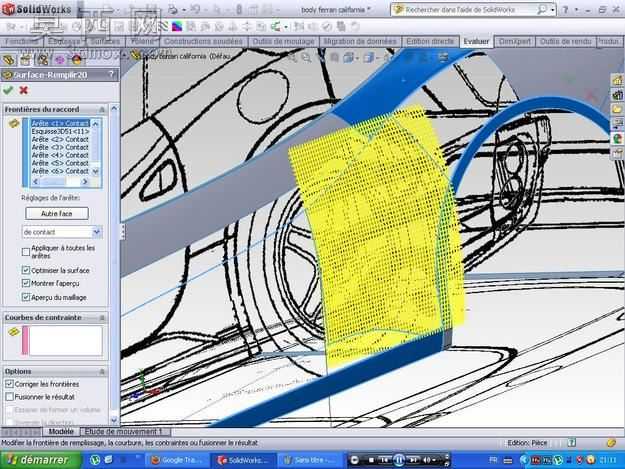Switch to the DimXpert tab
Image resolution: width=625 pixels, height=469 pixels.
pos(514,41)
